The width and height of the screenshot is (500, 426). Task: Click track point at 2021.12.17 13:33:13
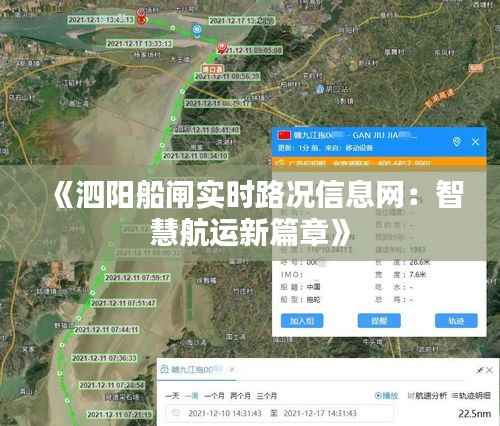click(x=173, y=28)
